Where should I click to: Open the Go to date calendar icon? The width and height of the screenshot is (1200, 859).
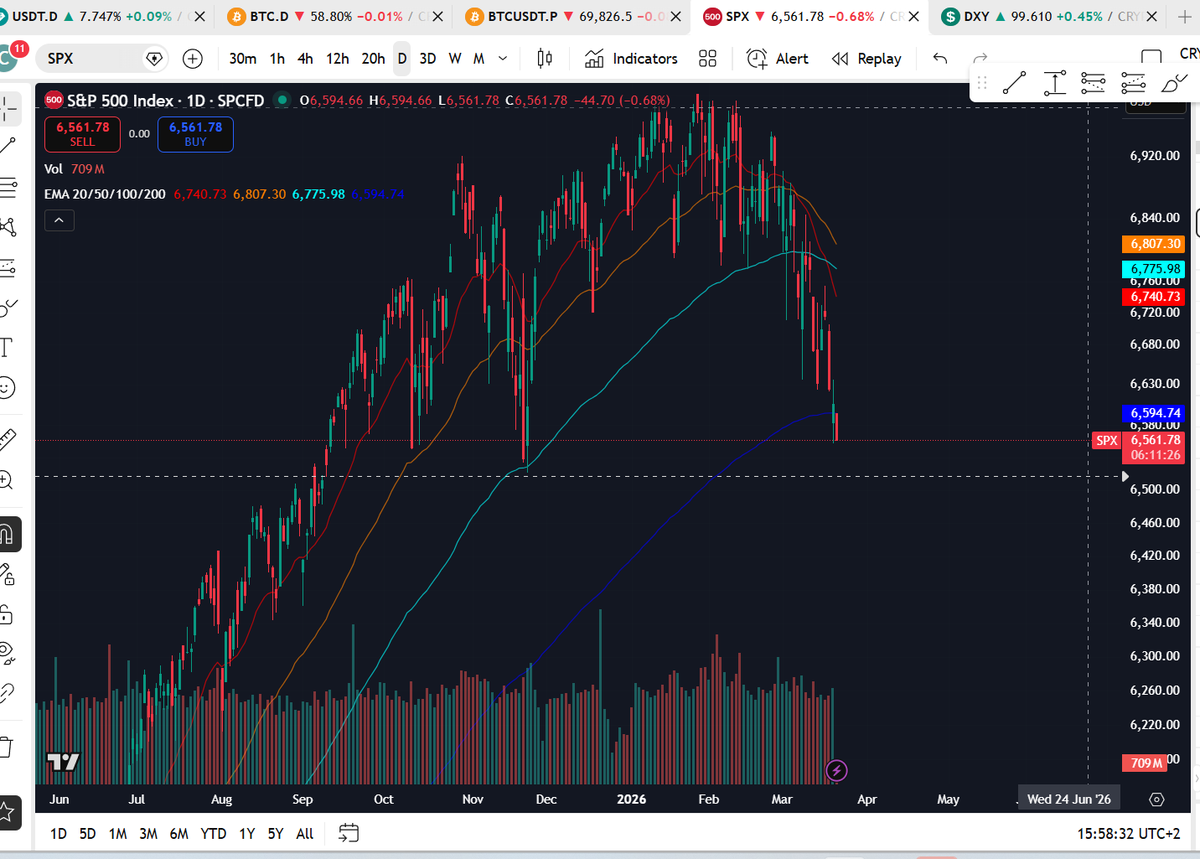(x=349, y=832)
